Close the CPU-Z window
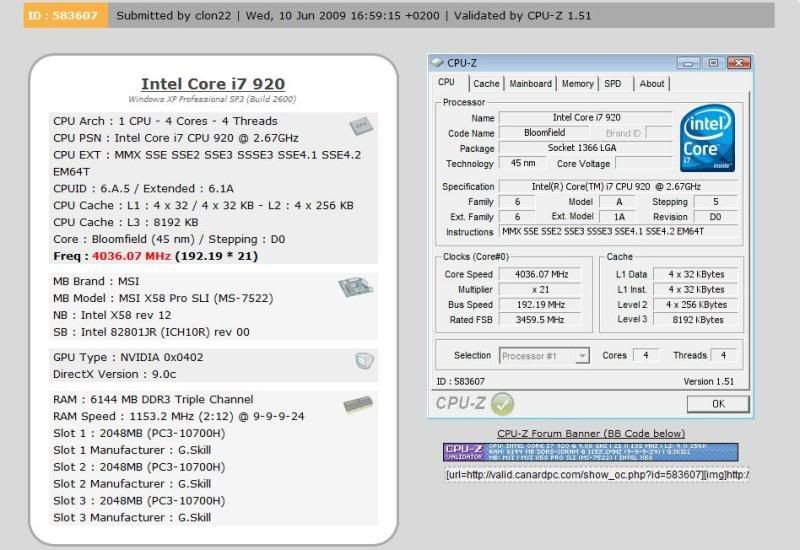Screen dimensions: 800x550 (x=739, y=63)
